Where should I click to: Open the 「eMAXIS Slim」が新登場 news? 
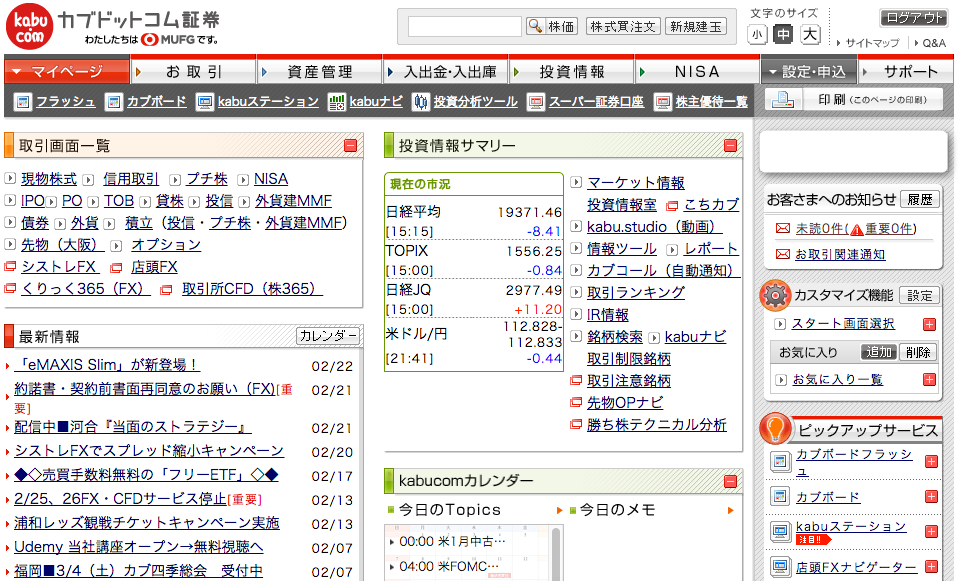[x=107, y=365]
